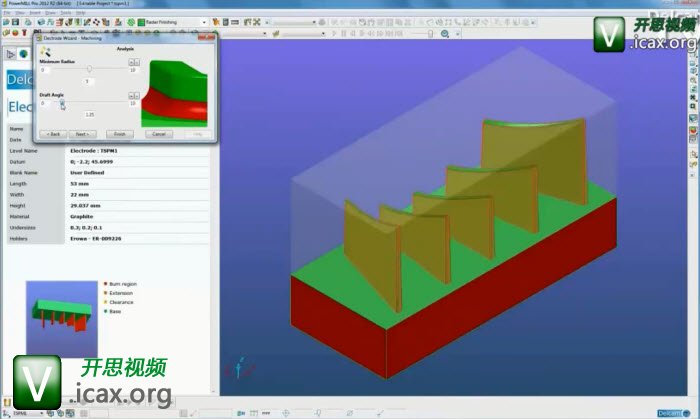
Task: Click the Base legend green swatch
Action: tap(106, 311)
